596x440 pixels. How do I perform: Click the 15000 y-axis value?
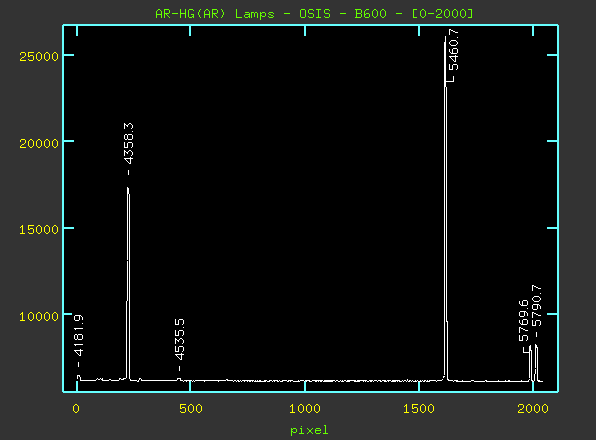pyautogui.click(x=39, y=229)
